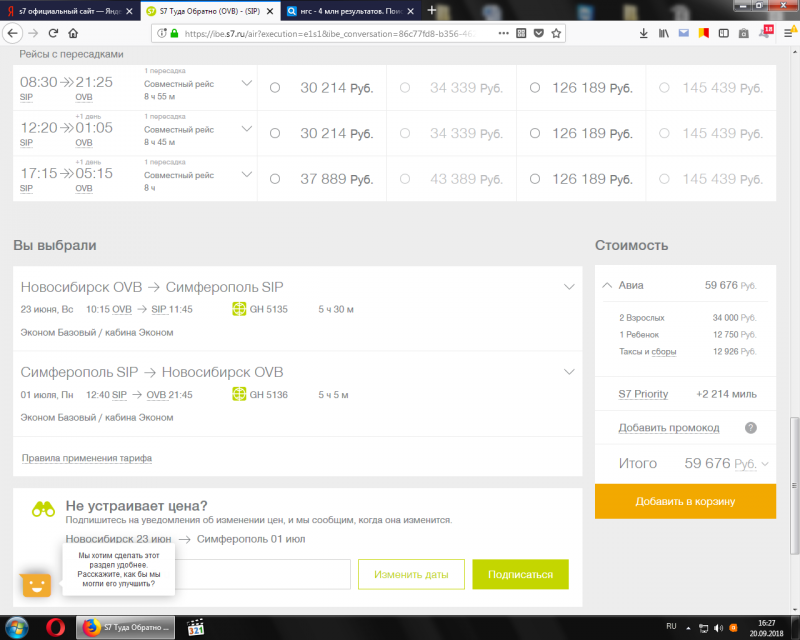Select 30 214 Руб. fare for 08:30 flight

(275, 88)
